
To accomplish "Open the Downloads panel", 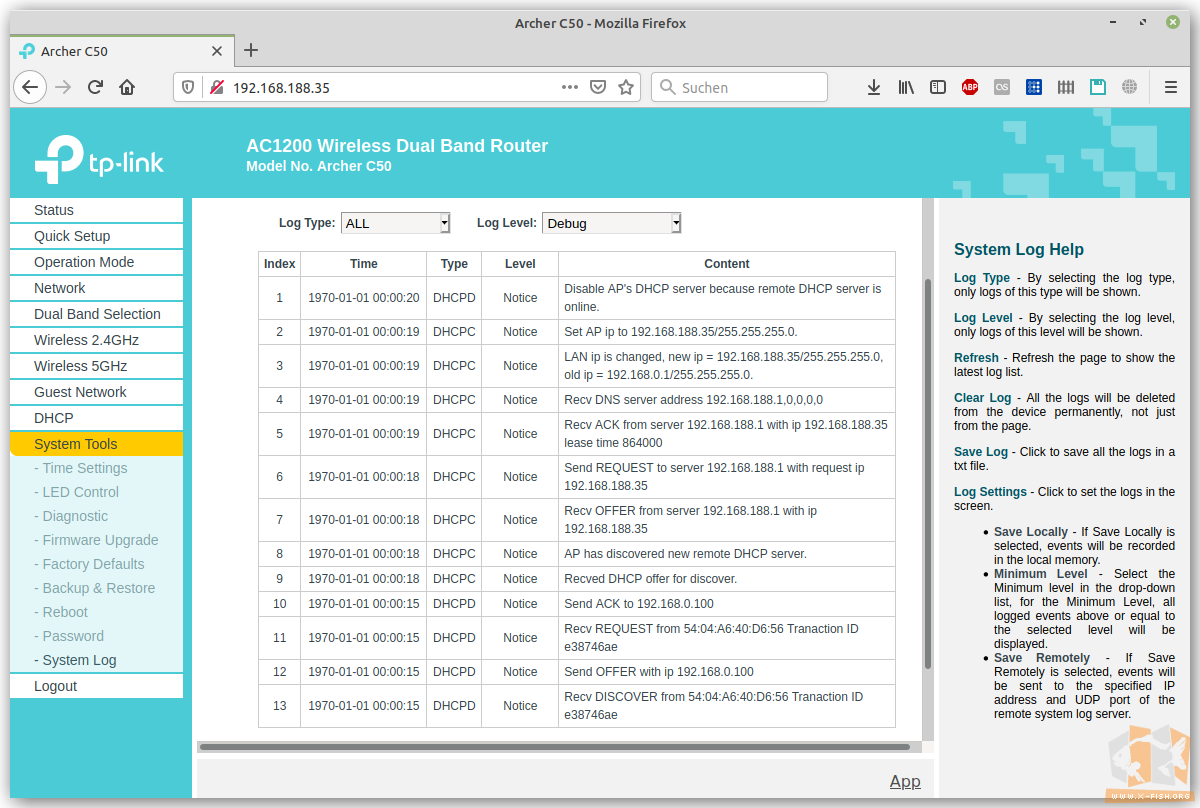I will point(874,87).
